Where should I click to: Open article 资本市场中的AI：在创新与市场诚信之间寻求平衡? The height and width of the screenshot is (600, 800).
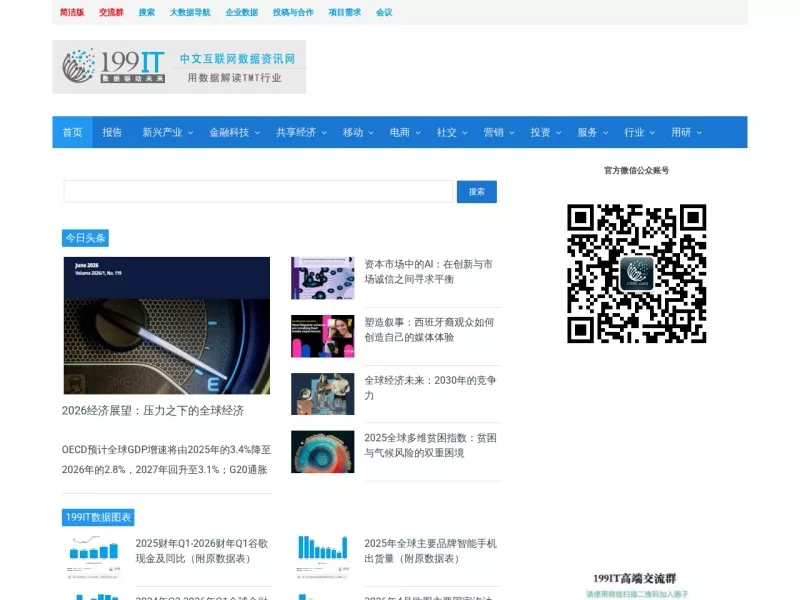tap(429, 271)
